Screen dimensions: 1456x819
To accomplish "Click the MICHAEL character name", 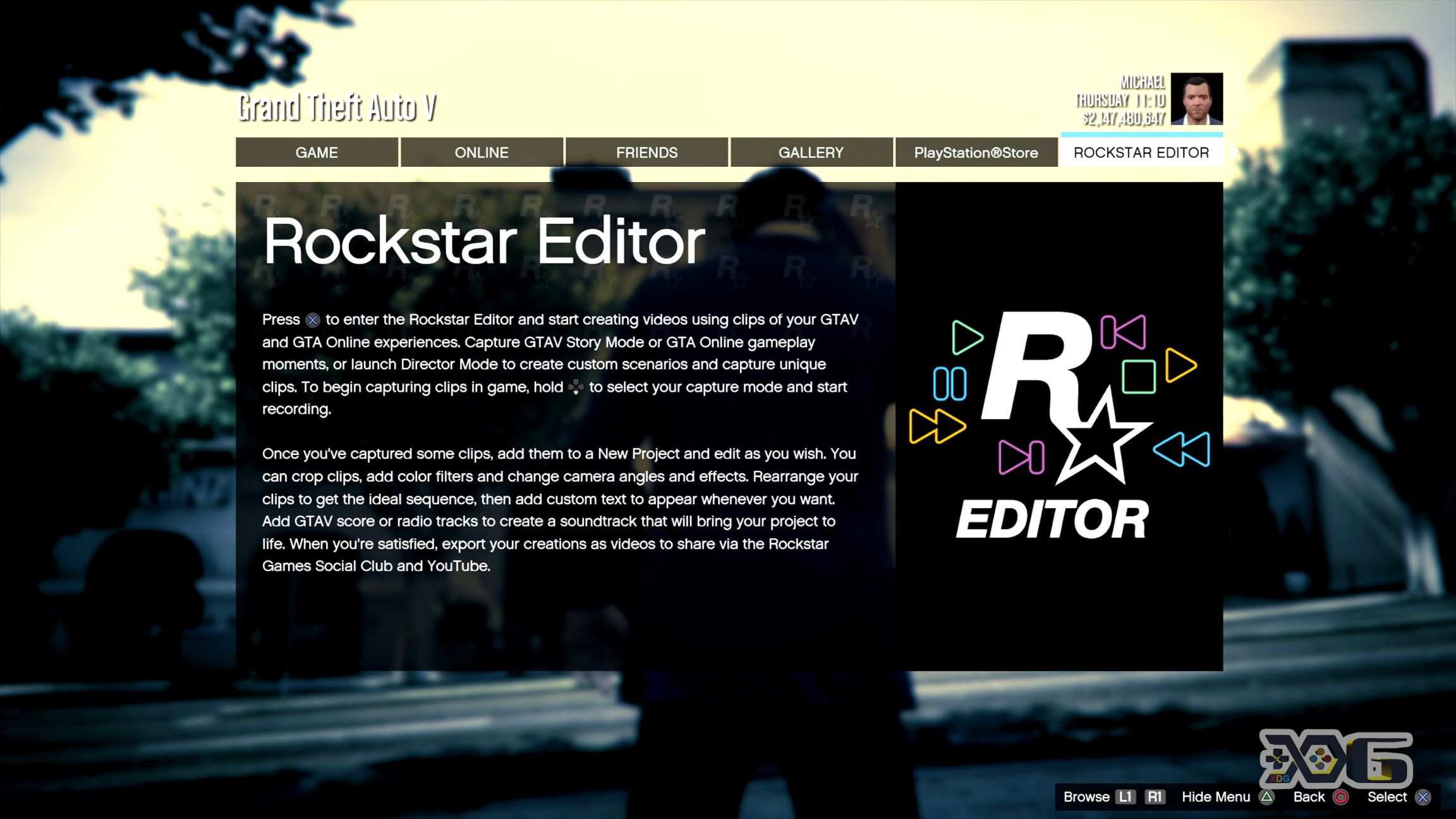I will tap(1143, 82).
